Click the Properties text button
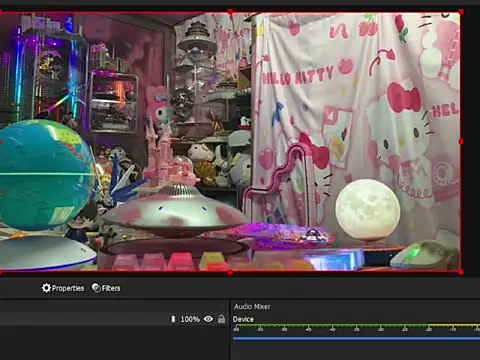Viewport: 480px width, 360px height. click(68, 288)
